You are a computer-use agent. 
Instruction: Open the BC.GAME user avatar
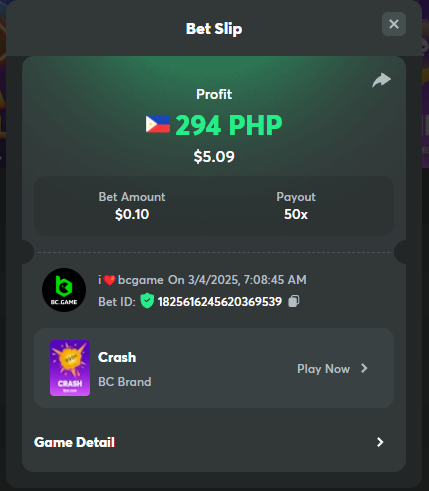[64, 290]
